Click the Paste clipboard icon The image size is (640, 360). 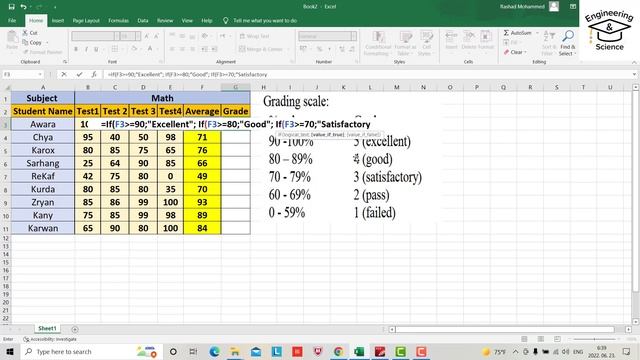(12, 37)
